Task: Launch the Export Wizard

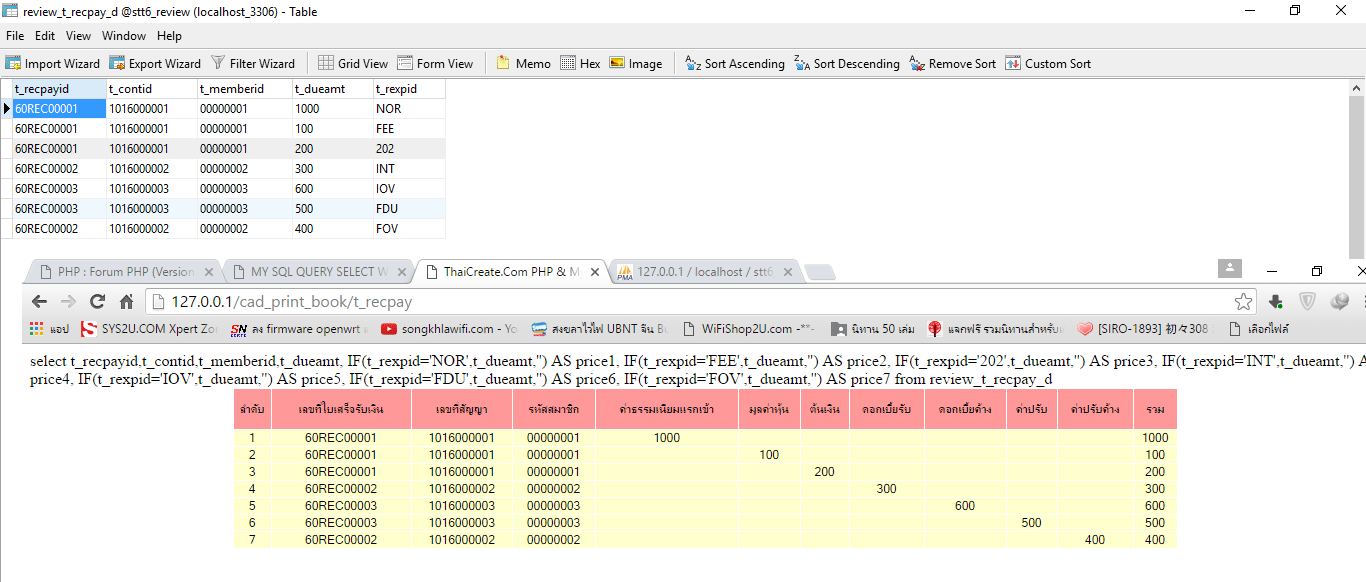Action: 155,63
